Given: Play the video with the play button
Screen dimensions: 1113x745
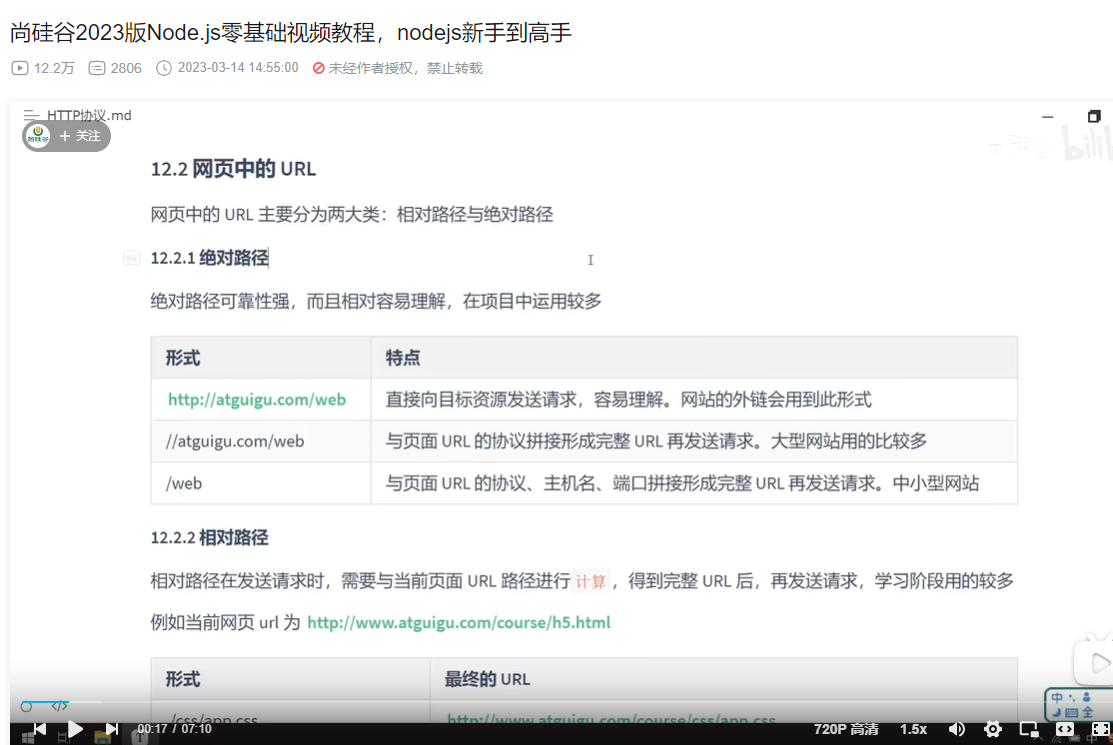Looking at the screenshot, I should coord(75,729).
